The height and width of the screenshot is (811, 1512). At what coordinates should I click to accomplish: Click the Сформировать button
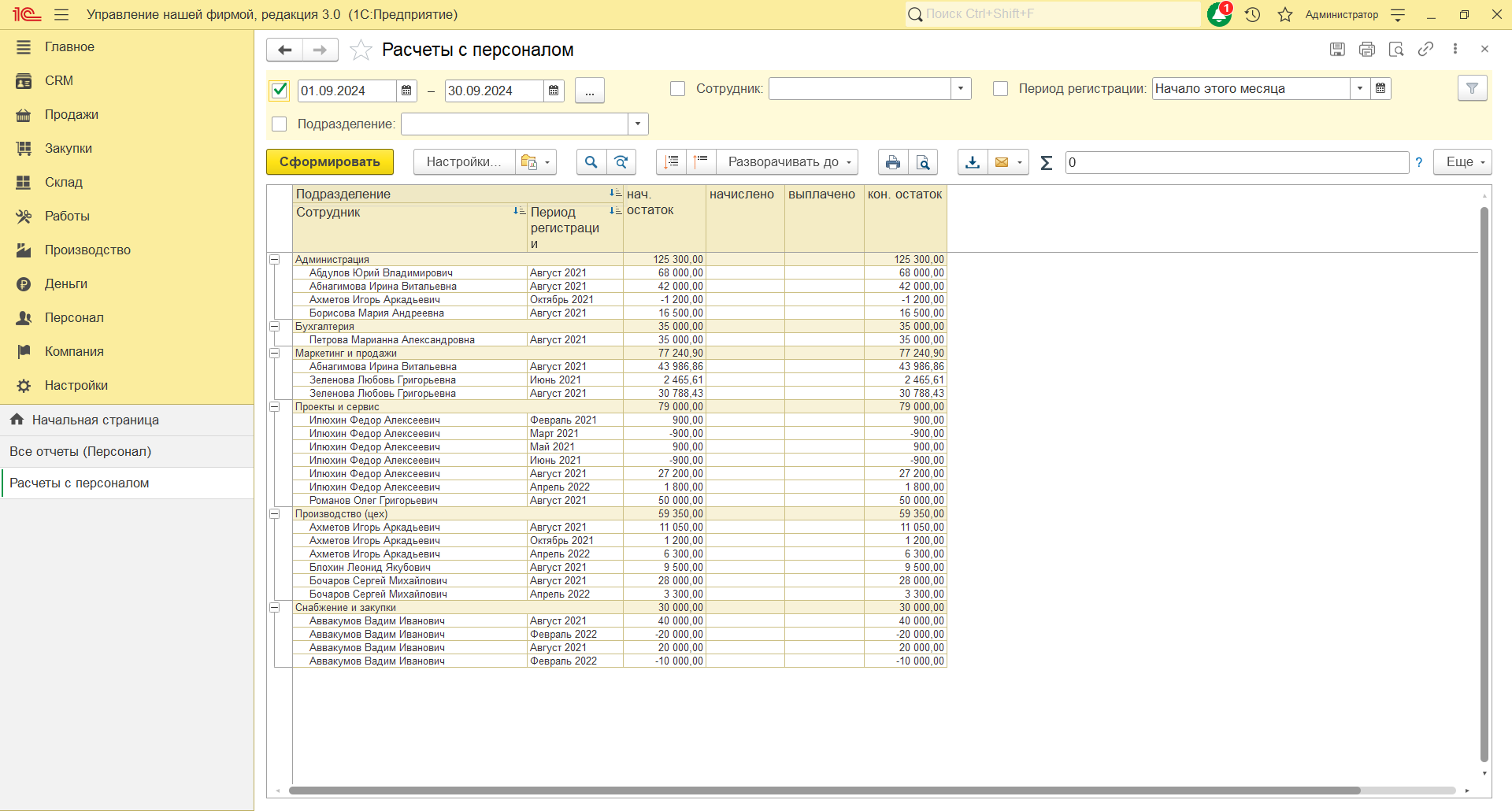(329, 162)
